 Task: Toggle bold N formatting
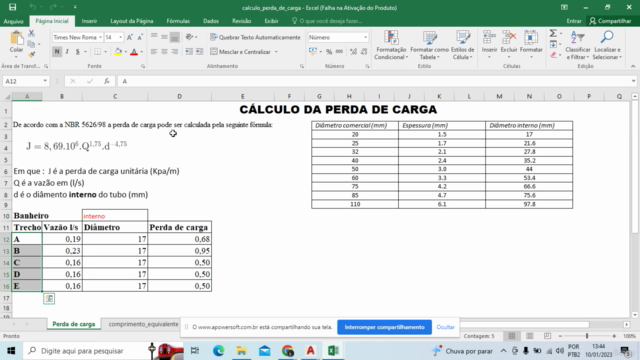click(57, 52)
